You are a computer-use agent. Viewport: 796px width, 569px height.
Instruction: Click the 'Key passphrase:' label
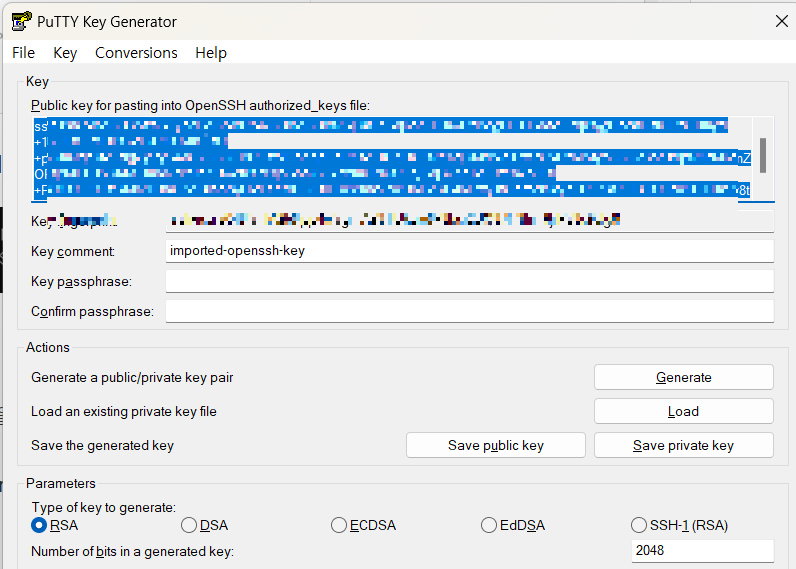81,282
